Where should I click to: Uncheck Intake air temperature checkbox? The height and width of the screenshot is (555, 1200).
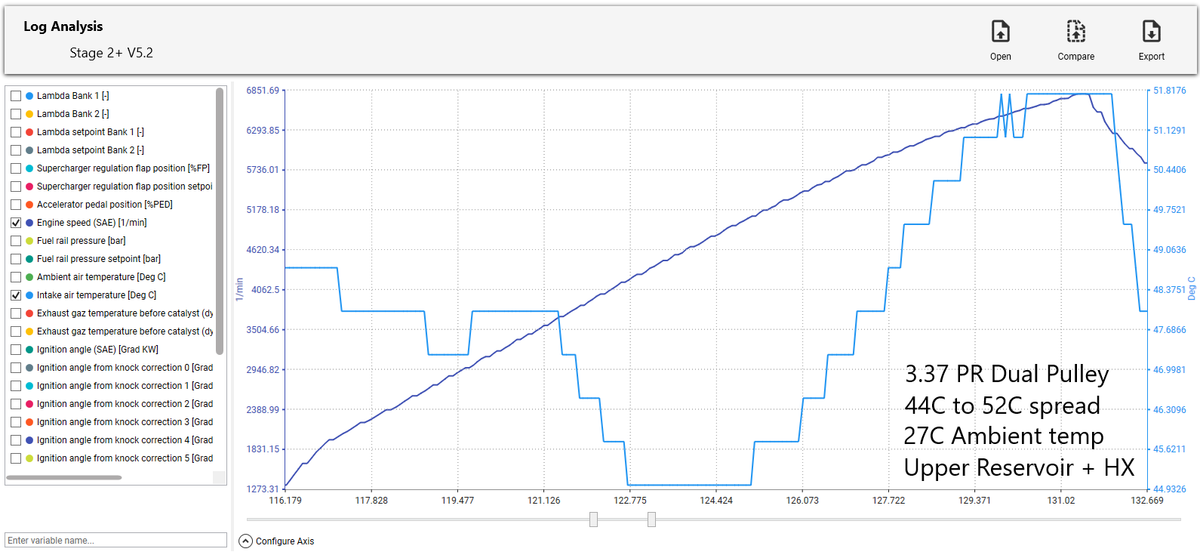click(x=15, y=296)
